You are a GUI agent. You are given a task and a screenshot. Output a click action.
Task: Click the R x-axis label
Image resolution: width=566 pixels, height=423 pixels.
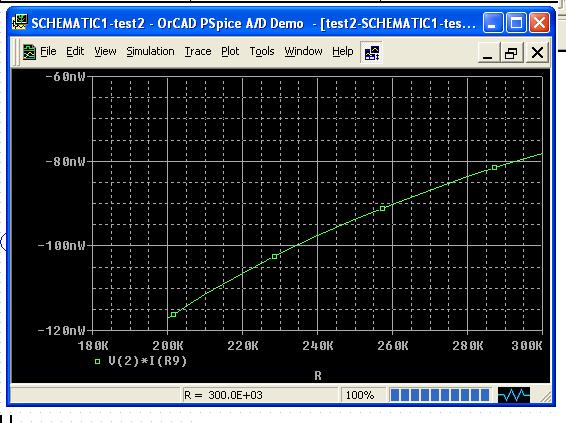pos(318,376)
